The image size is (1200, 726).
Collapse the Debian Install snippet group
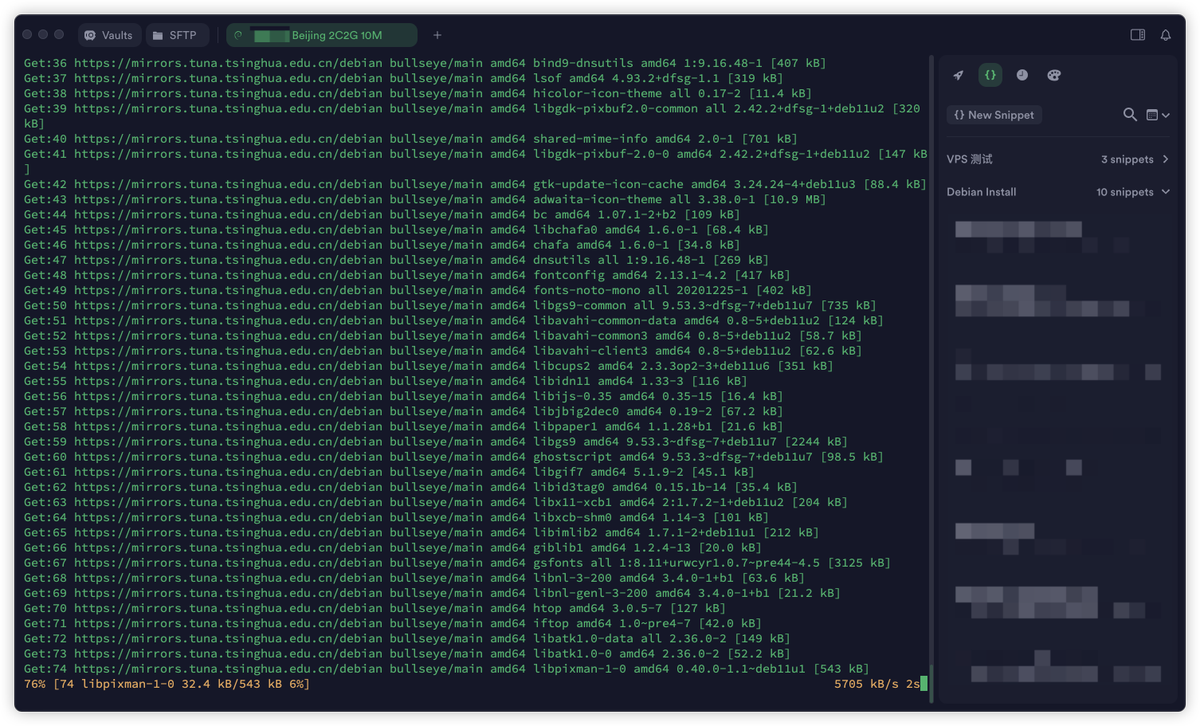(x=1058, y=192)
